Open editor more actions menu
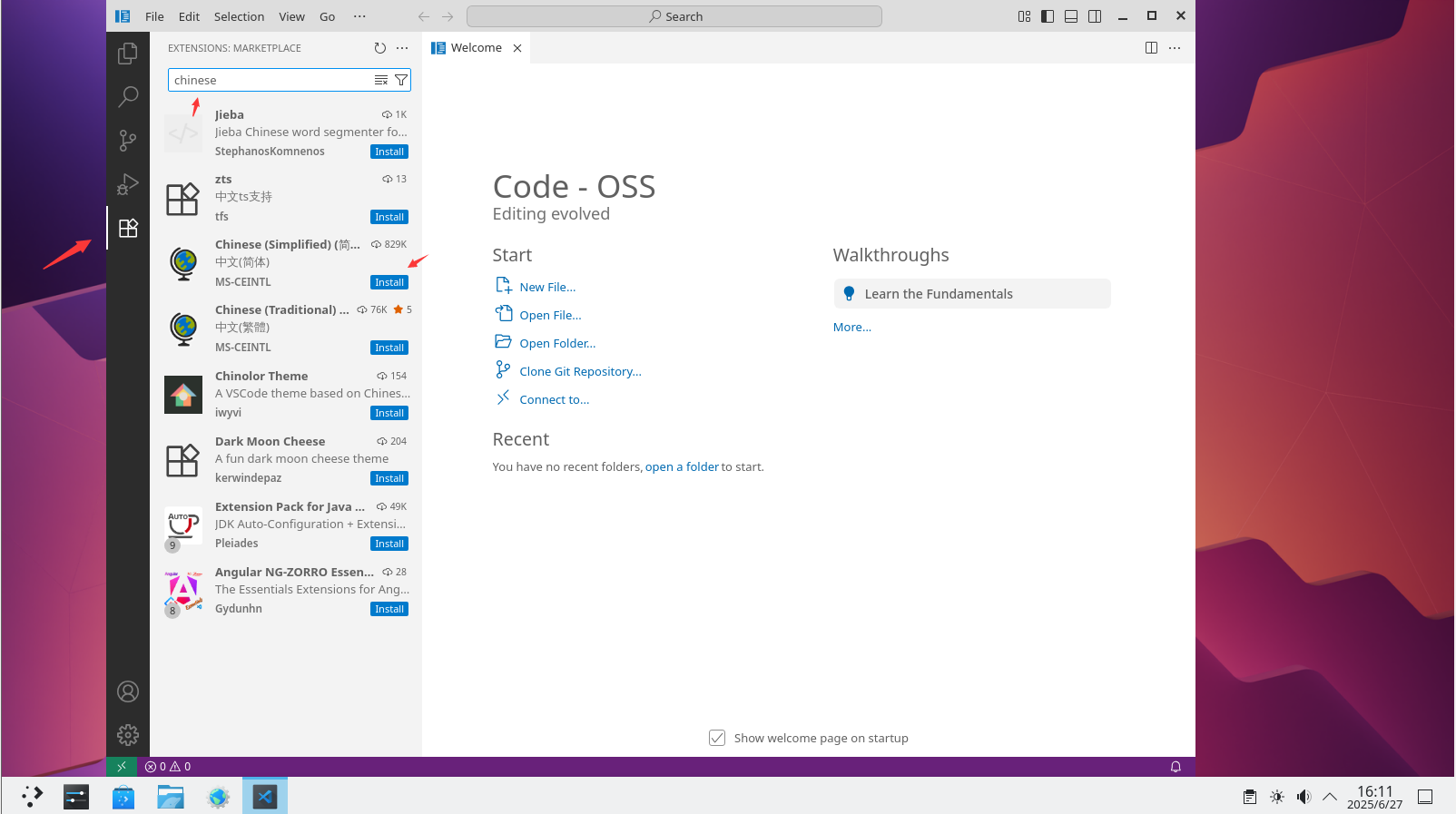 pos(1175,48)
